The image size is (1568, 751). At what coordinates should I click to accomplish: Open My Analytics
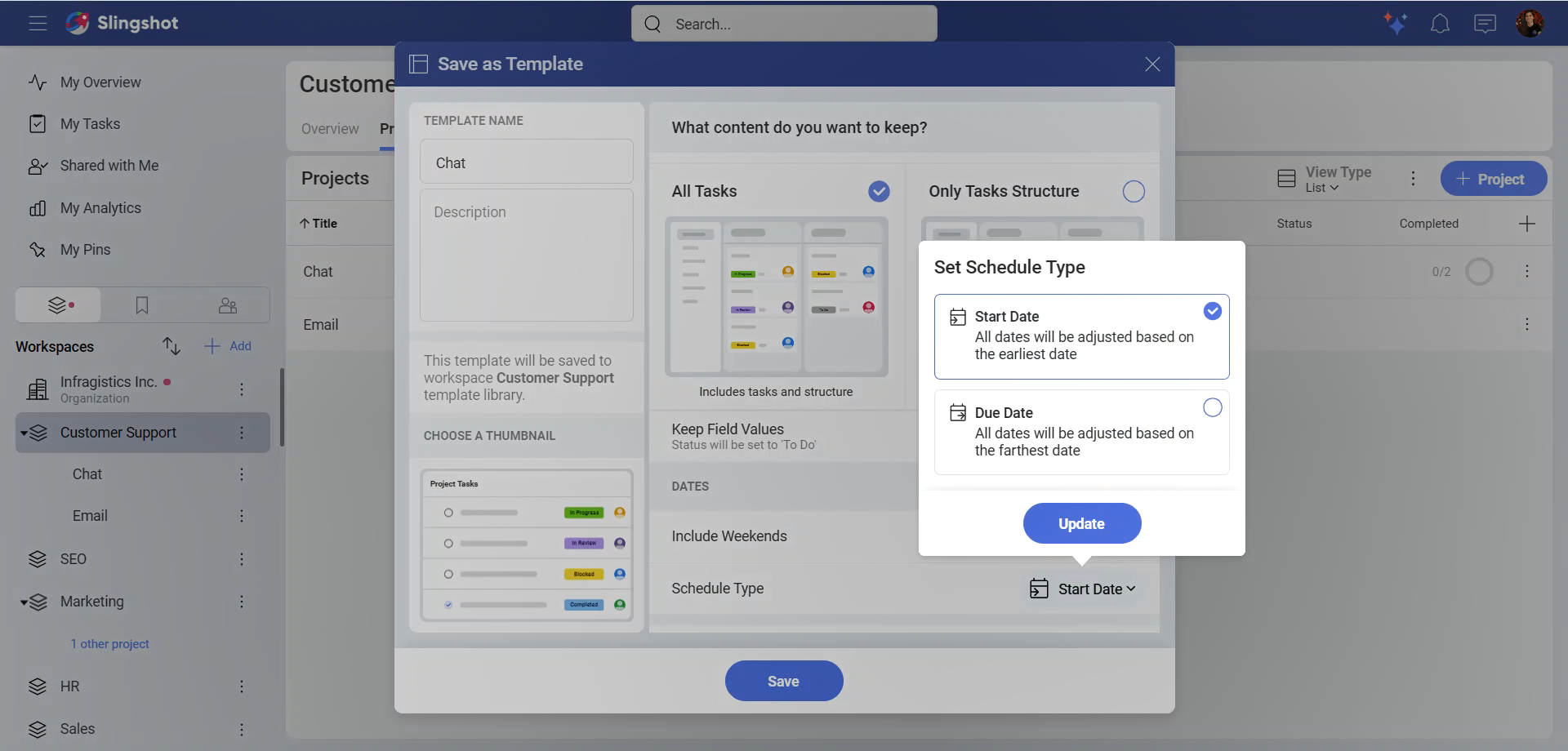(100, 208)
